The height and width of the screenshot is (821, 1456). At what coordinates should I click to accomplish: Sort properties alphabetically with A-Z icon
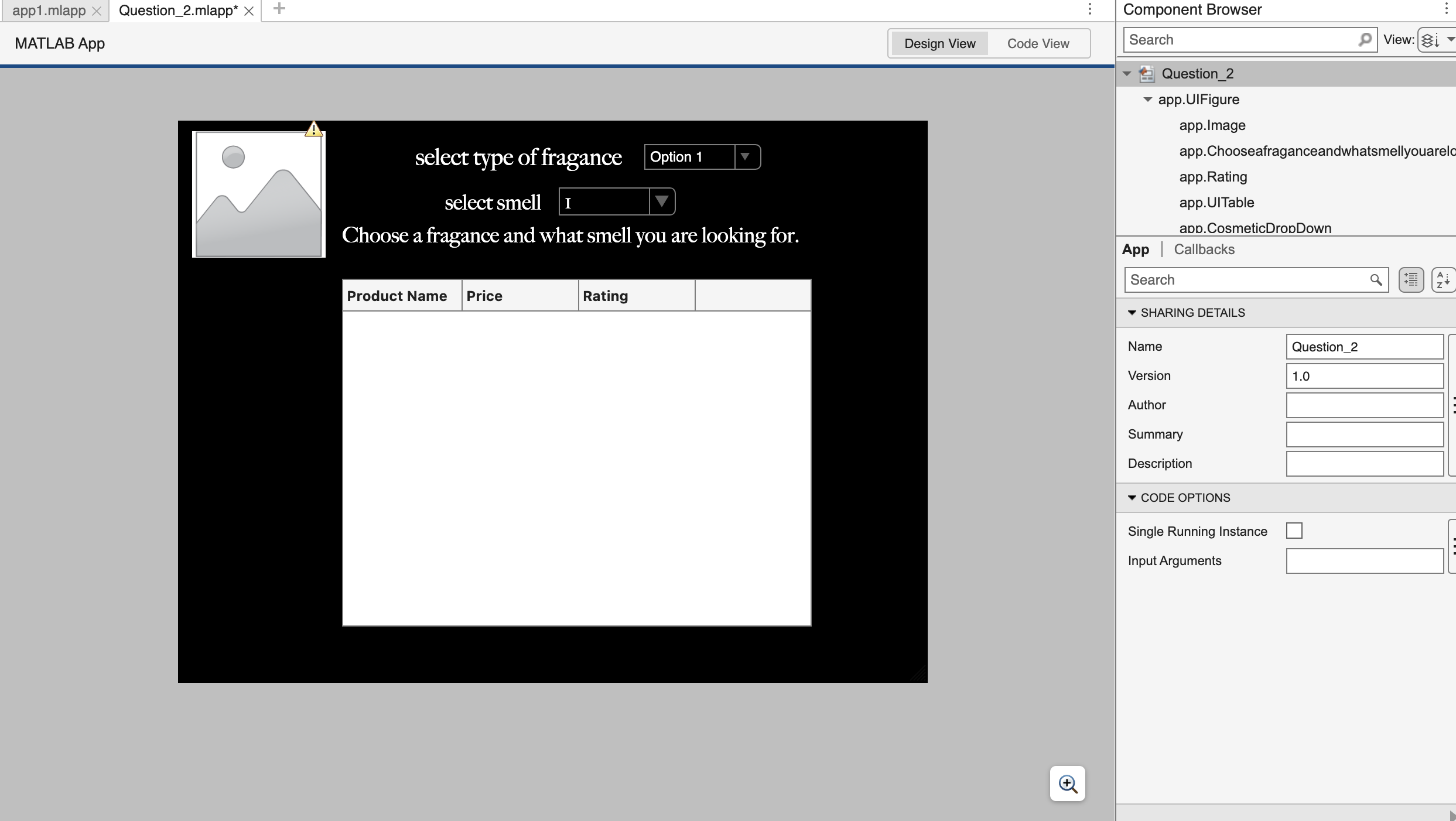(1443, 280)
